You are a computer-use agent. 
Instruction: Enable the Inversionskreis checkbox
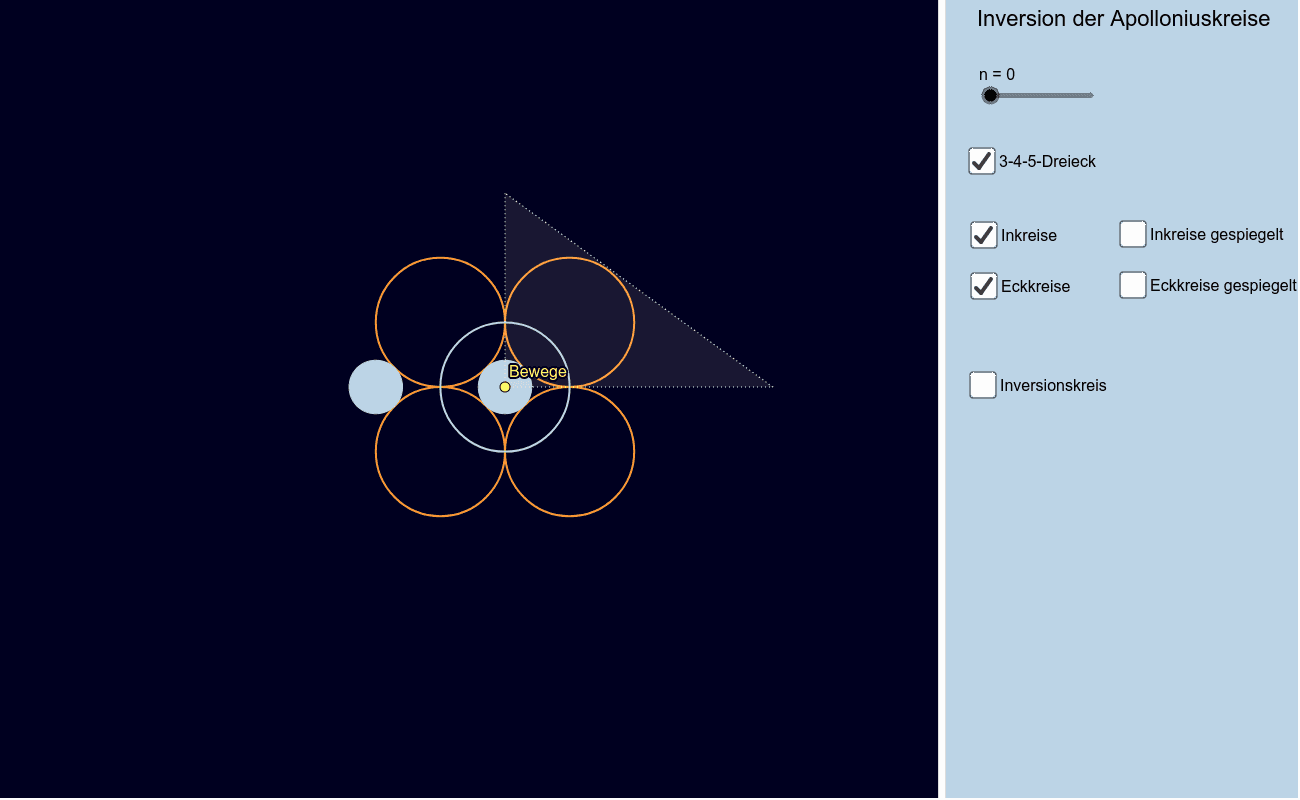click(983, 385)
